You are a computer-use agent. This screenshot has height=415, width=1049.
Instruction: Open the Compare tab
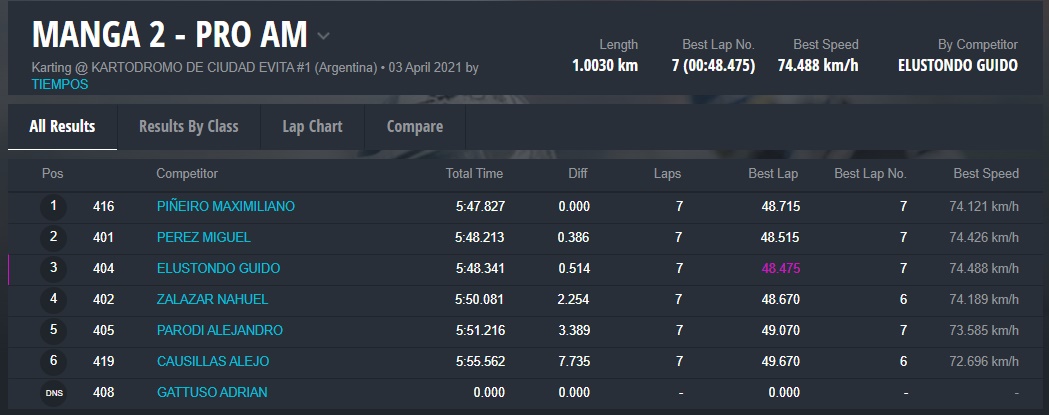point(414,126)
